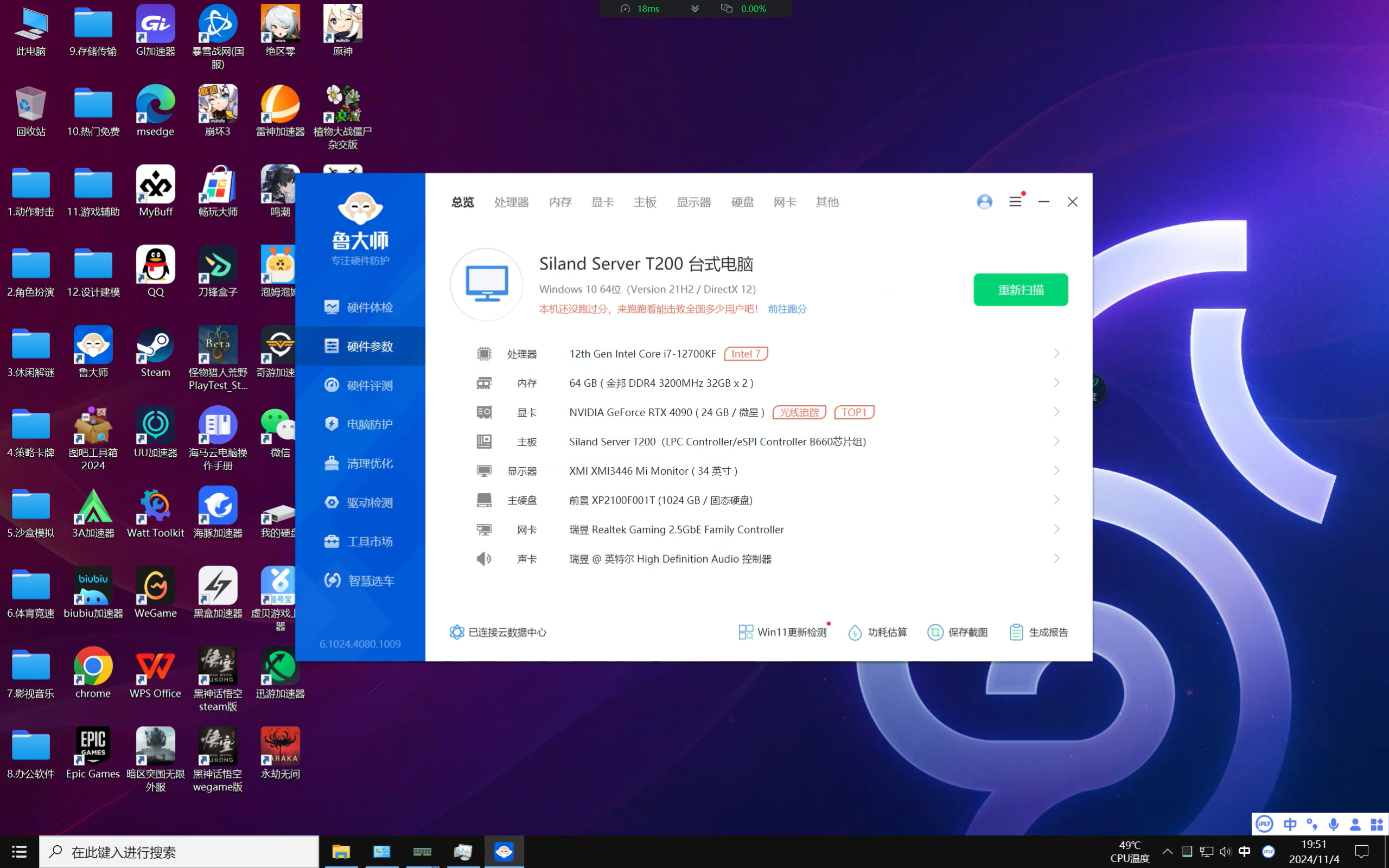Open 清理优化 sidebar section
1389x868 pixels.
click(359, 463)
